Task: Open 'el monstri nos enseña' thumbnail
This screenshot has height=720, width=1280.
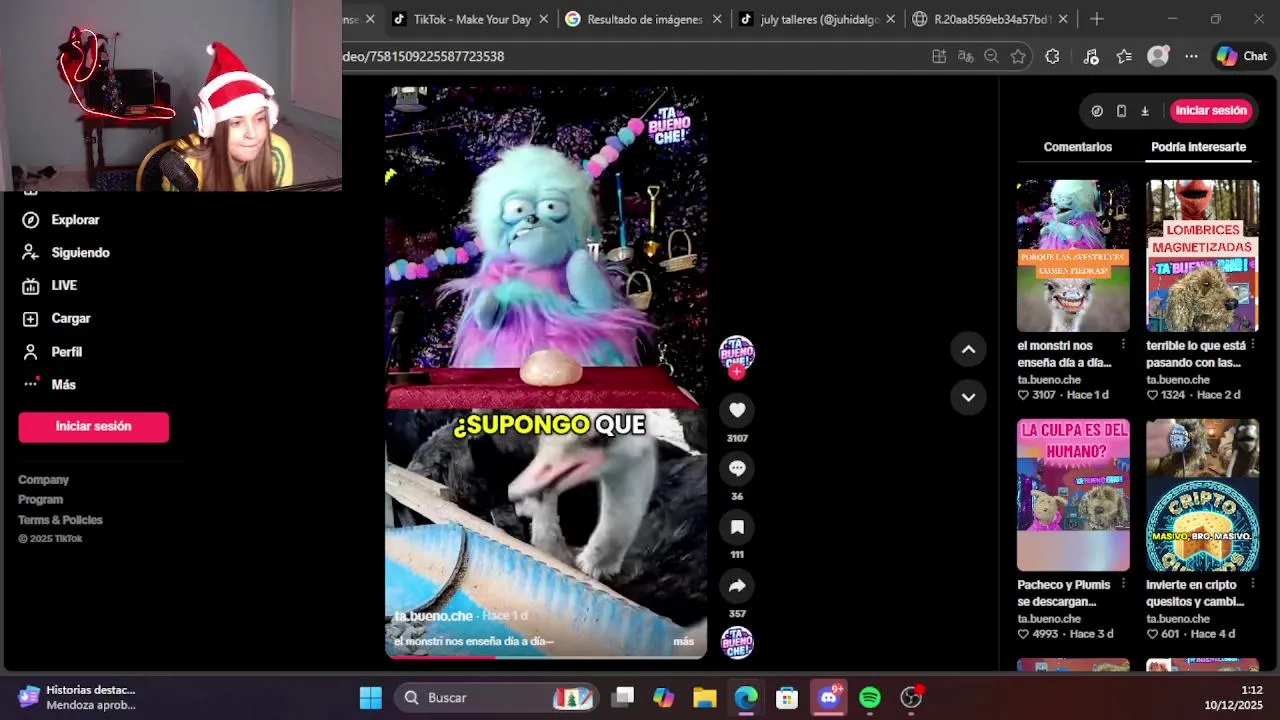Action: 1073,256
